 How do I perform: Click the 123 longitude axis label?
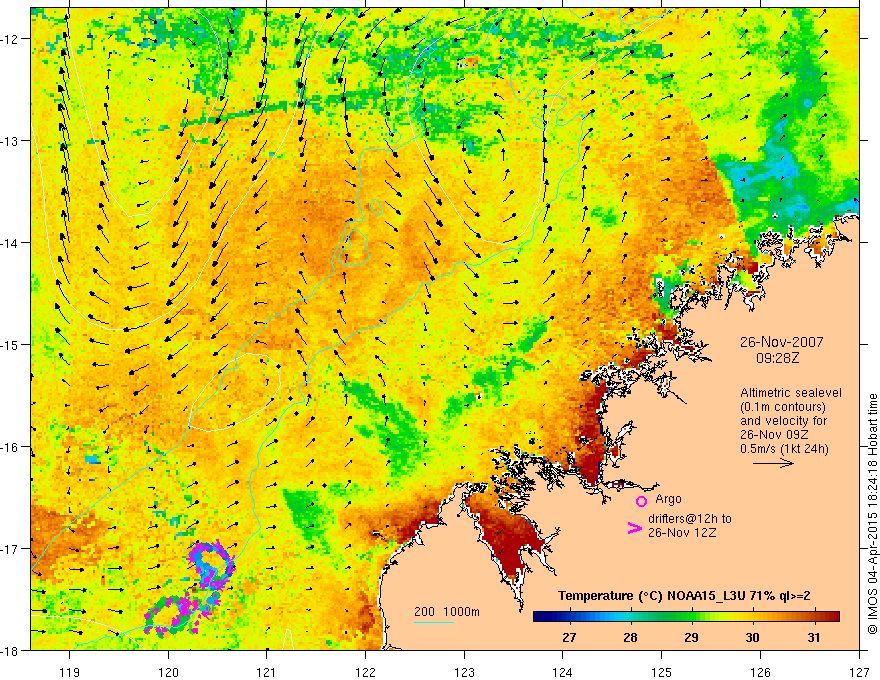click(464, 672)
